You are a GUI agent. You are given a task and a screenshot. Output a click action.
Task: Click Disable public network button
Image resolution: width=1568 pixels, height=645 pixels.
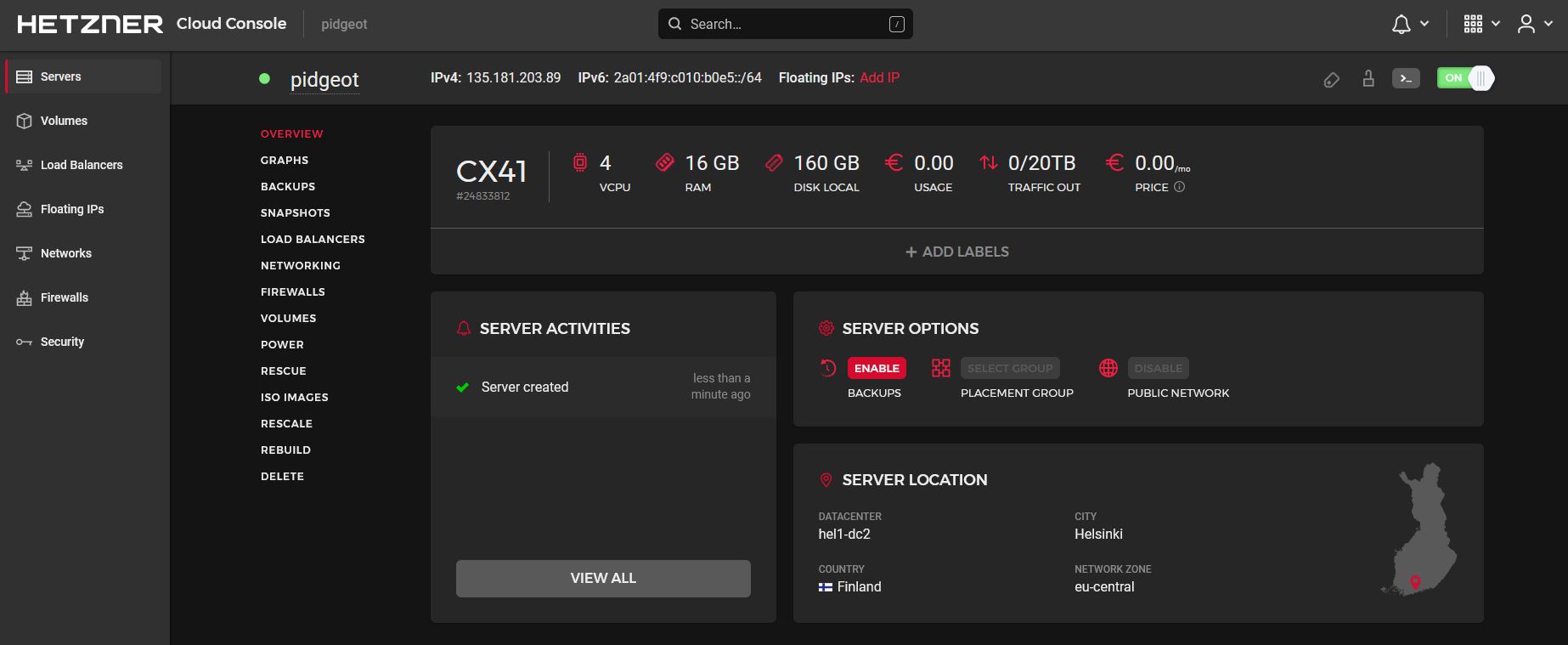(1158, 368)
